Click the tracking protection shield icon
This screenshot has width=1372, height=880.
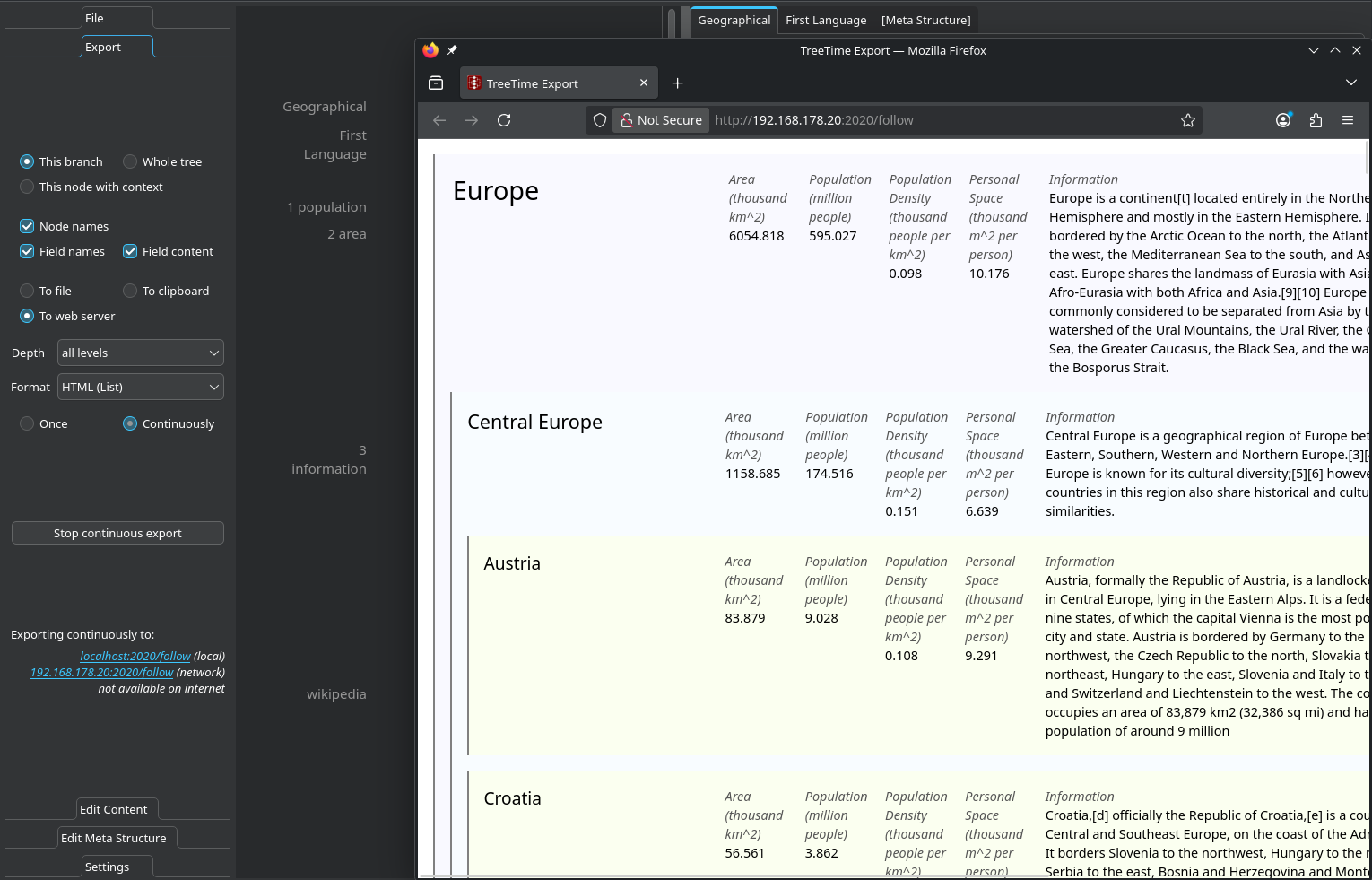coord(600,120)
